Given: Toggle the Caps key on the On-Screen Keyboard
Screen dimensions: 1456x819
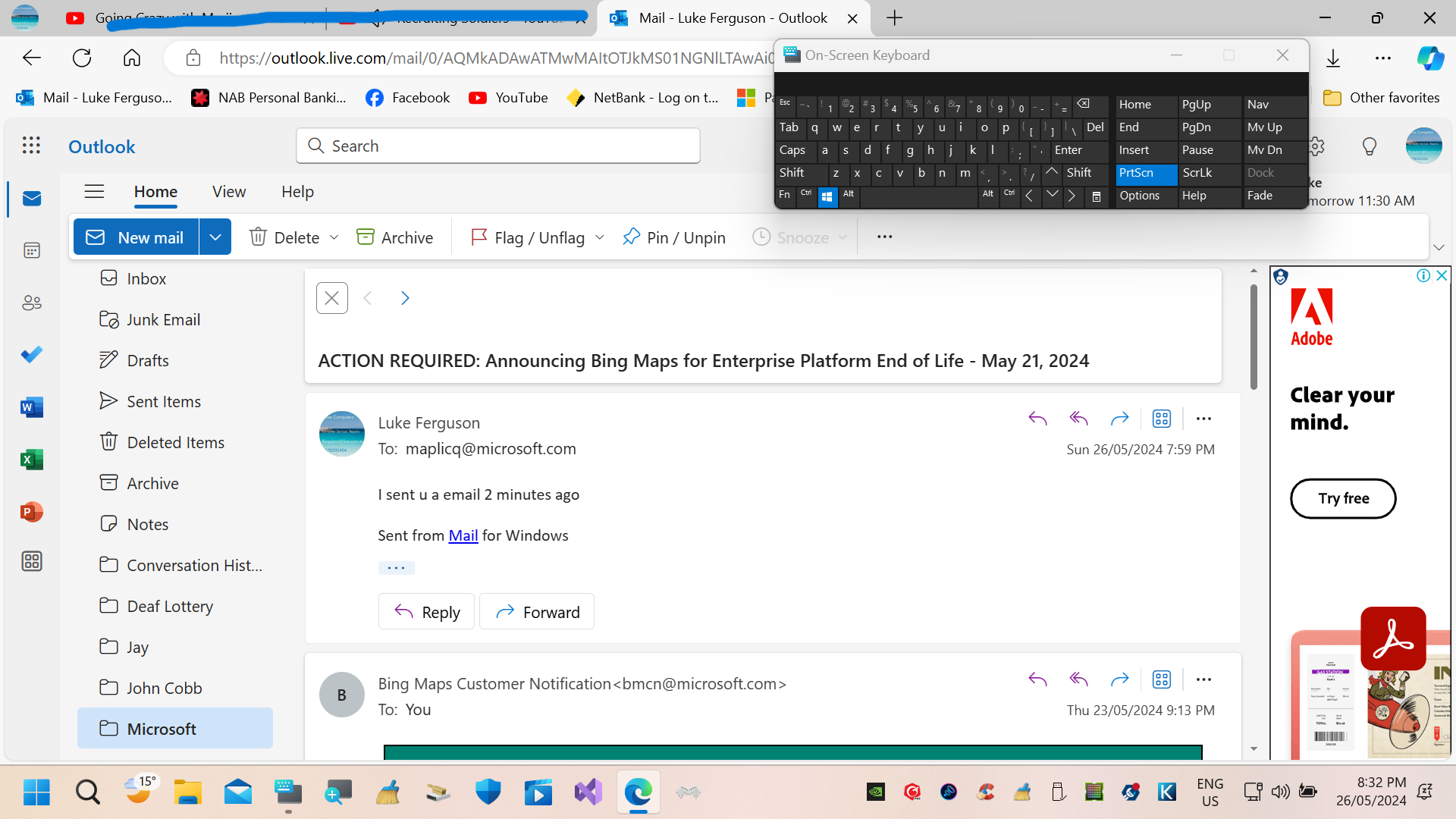Looking at the screenshot, I should 795,151.
